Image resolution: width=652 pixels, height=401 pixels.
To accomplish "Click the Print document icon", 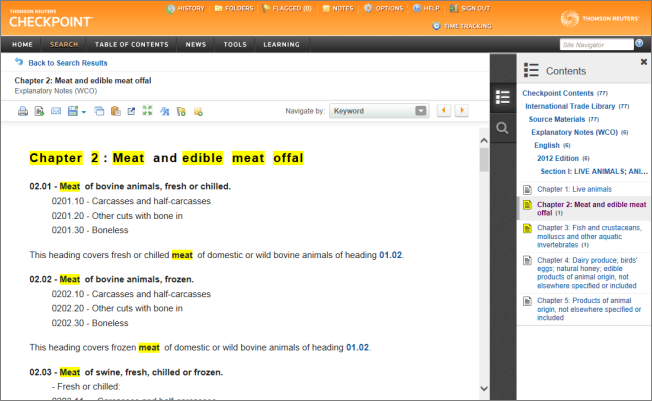I will [x=22, y=111].
